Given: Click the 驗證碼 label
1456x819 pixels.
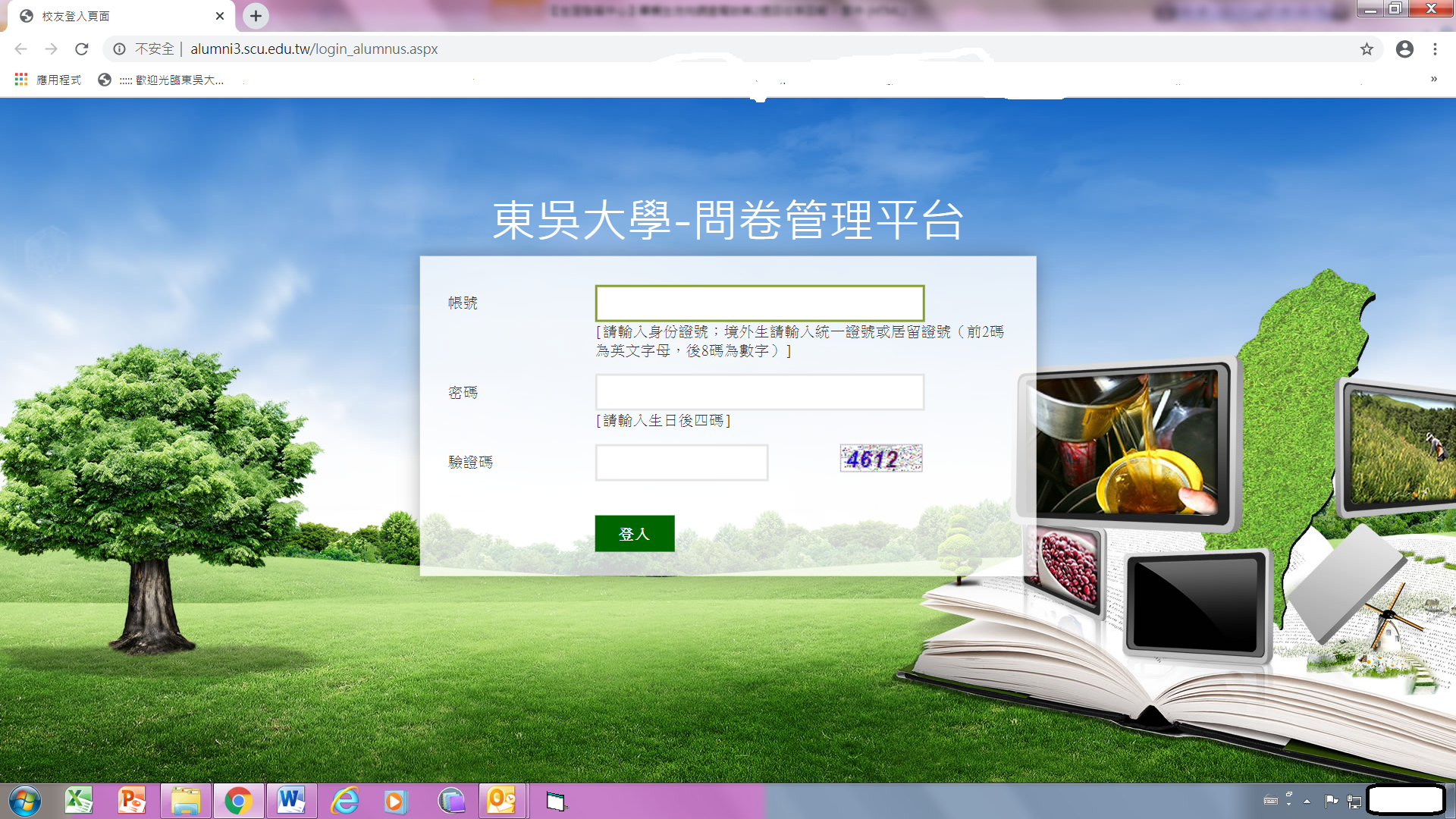Looking at the screenshot, I should 470,463.
